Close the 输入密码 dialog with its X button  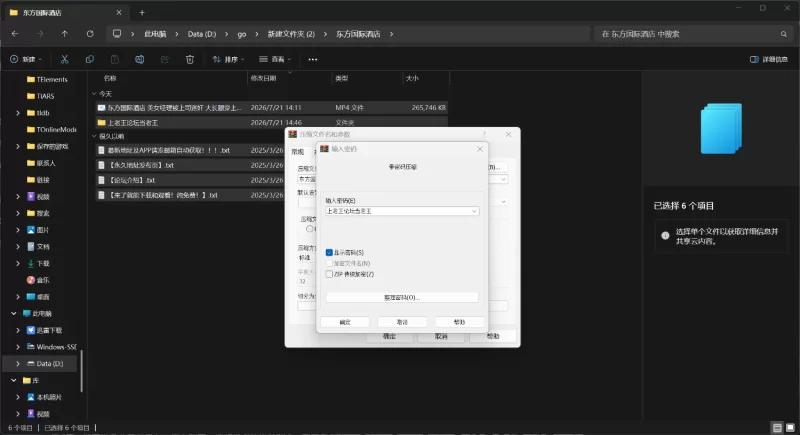(480, 149)
